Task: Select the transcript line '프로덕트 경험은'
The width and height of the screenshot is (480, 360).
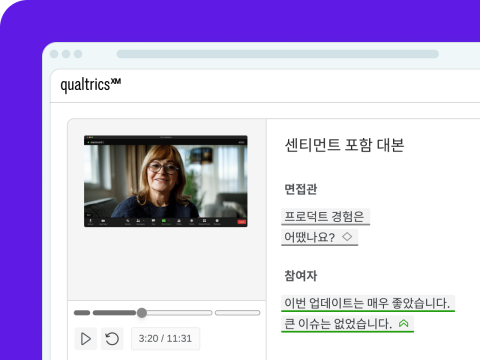Action: tap(325, 217)
